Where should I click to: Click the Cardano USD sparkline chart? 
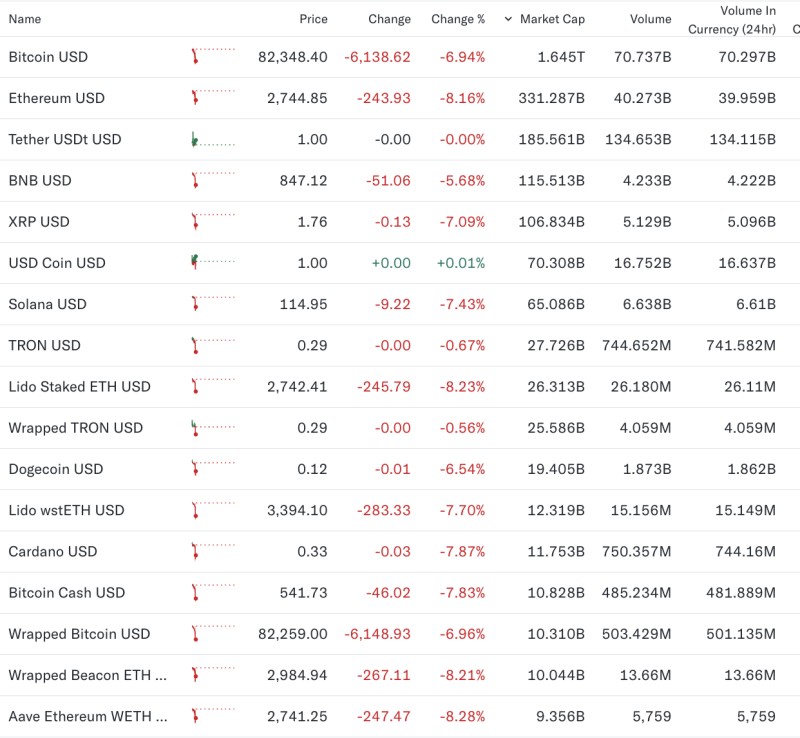210,551
